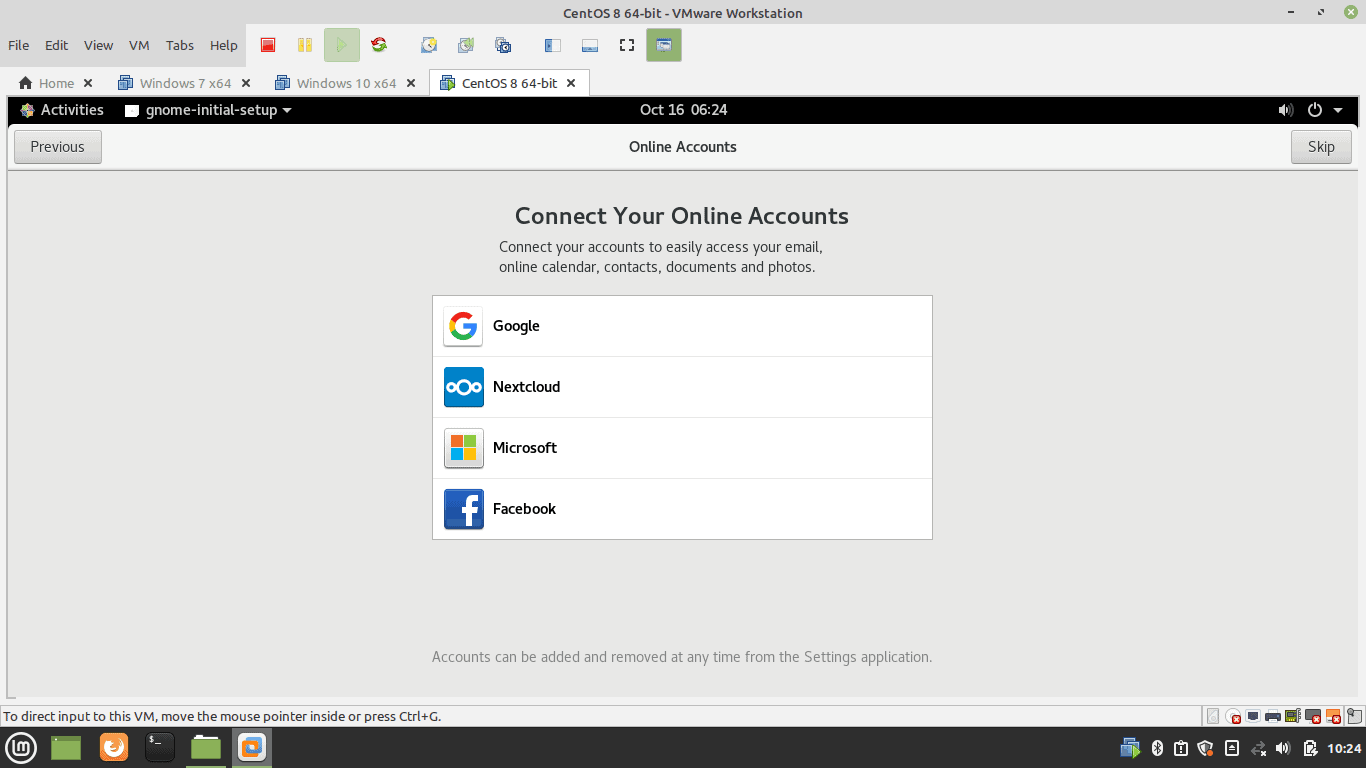The image size is (1366, 768).
Task: Select the Facebook account row
Action: coord(682,509)
